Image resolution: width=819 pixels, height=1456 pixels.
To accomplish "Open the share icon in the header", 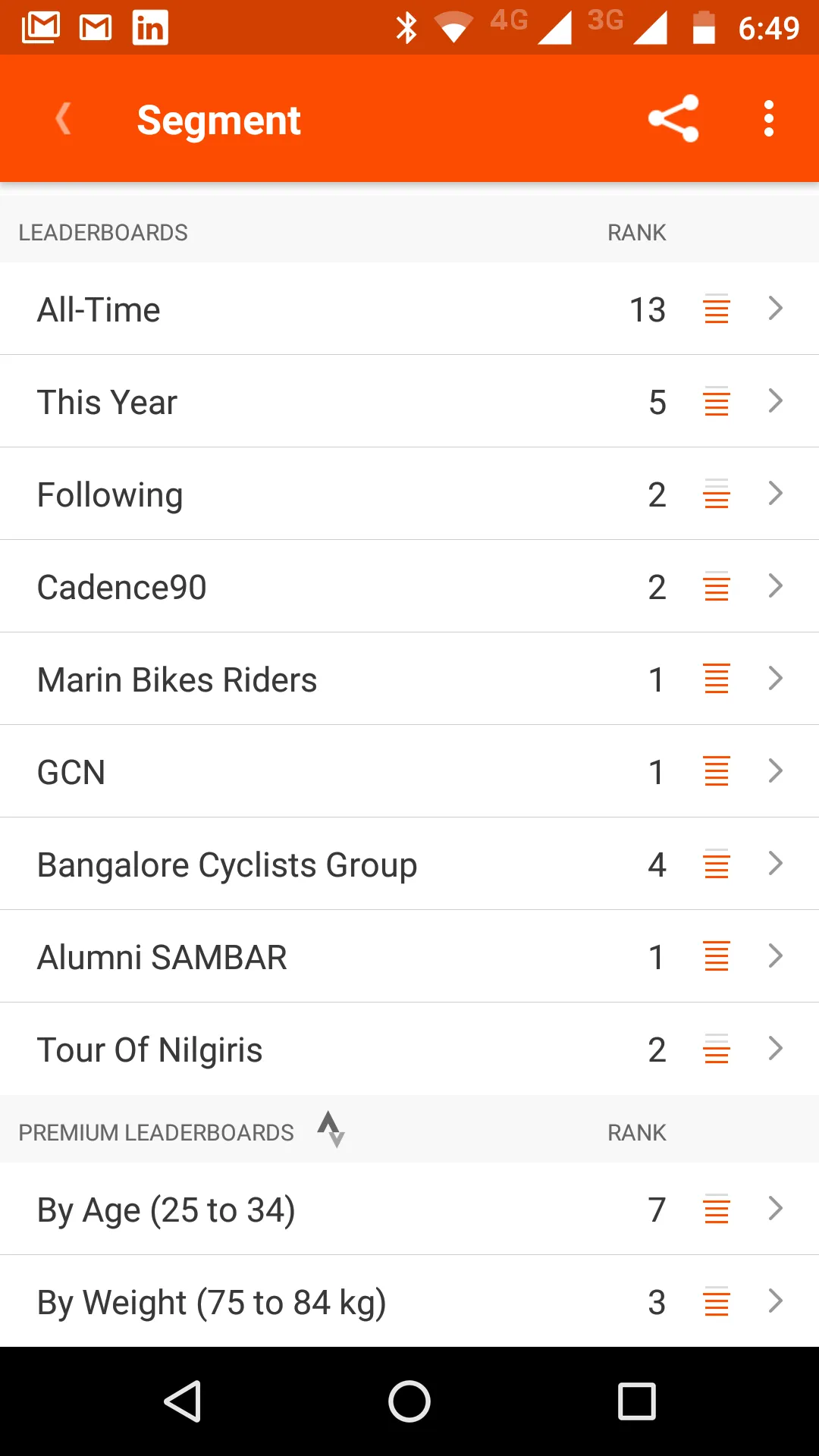I will click(x=673, y=119).
